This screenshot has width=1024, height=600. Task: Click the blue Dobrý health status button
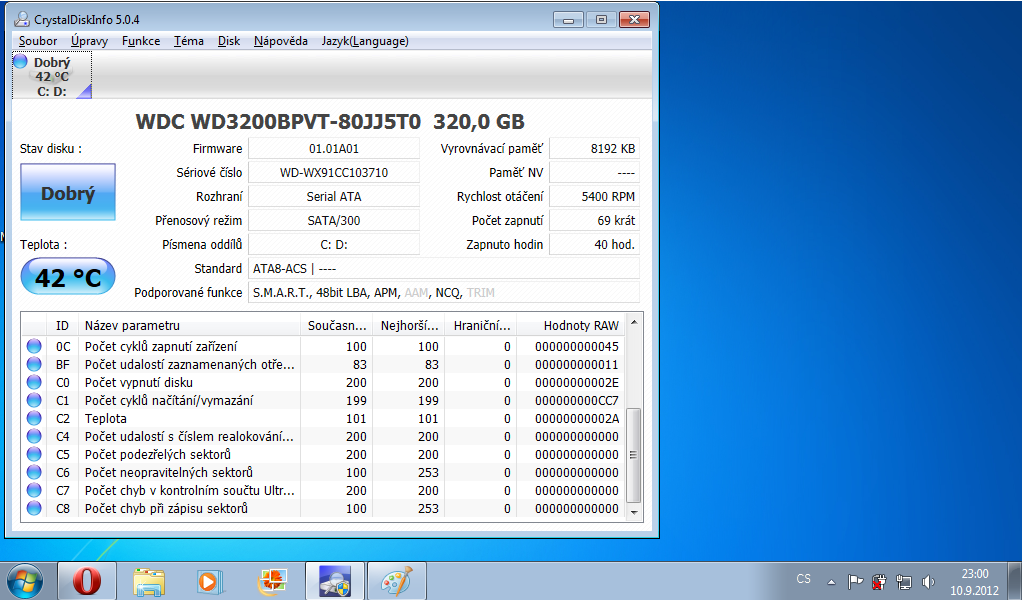pos(68,192)
